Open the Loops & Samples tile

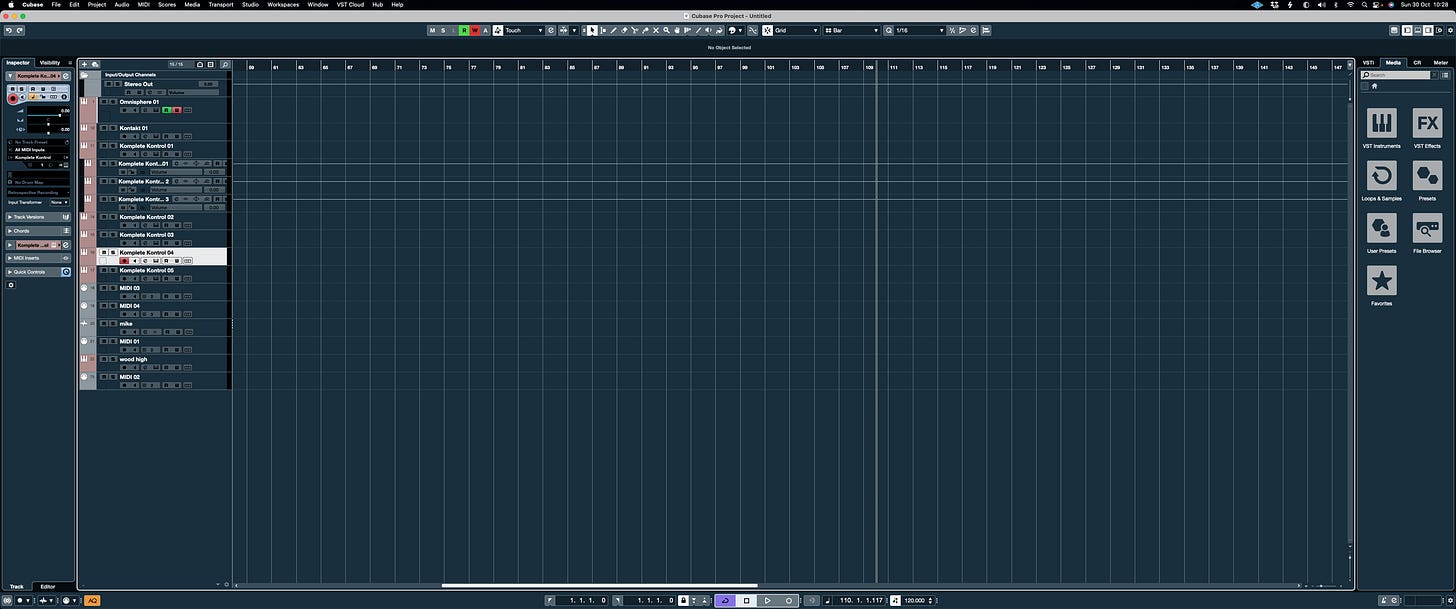tap(1381, 176)
